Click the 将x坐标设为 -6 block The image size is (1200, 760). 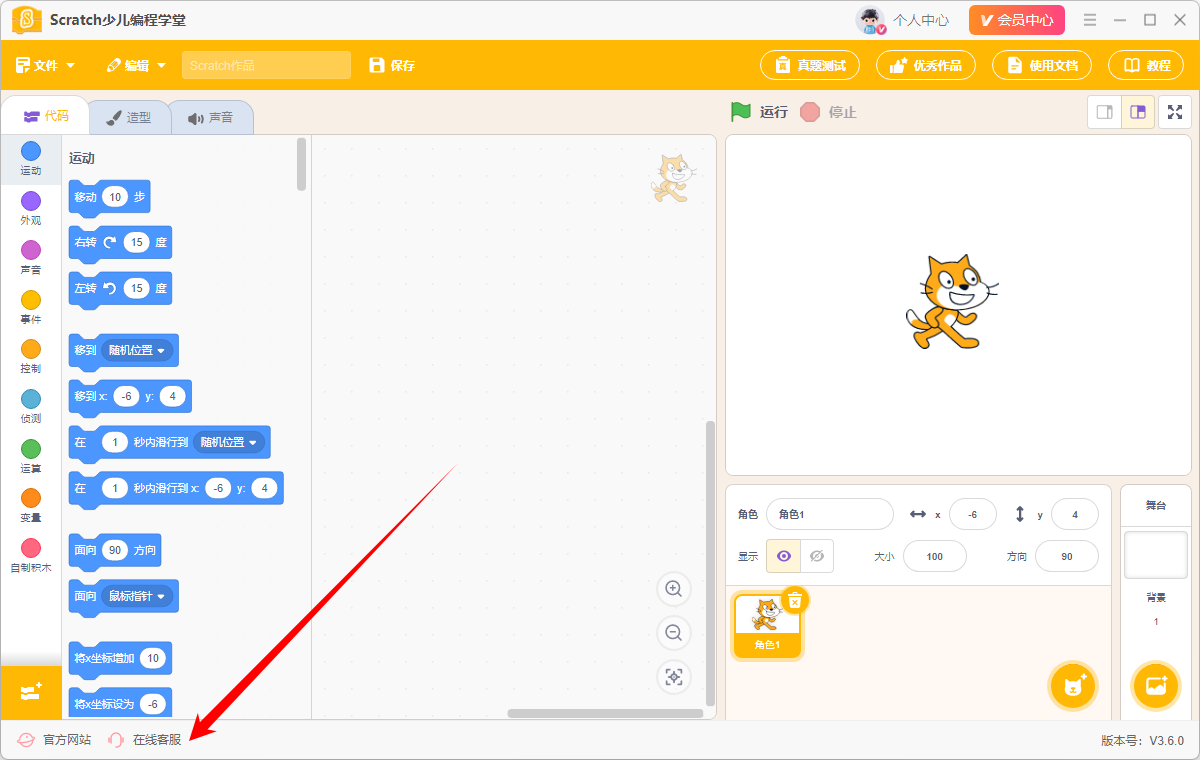[120, 703]
